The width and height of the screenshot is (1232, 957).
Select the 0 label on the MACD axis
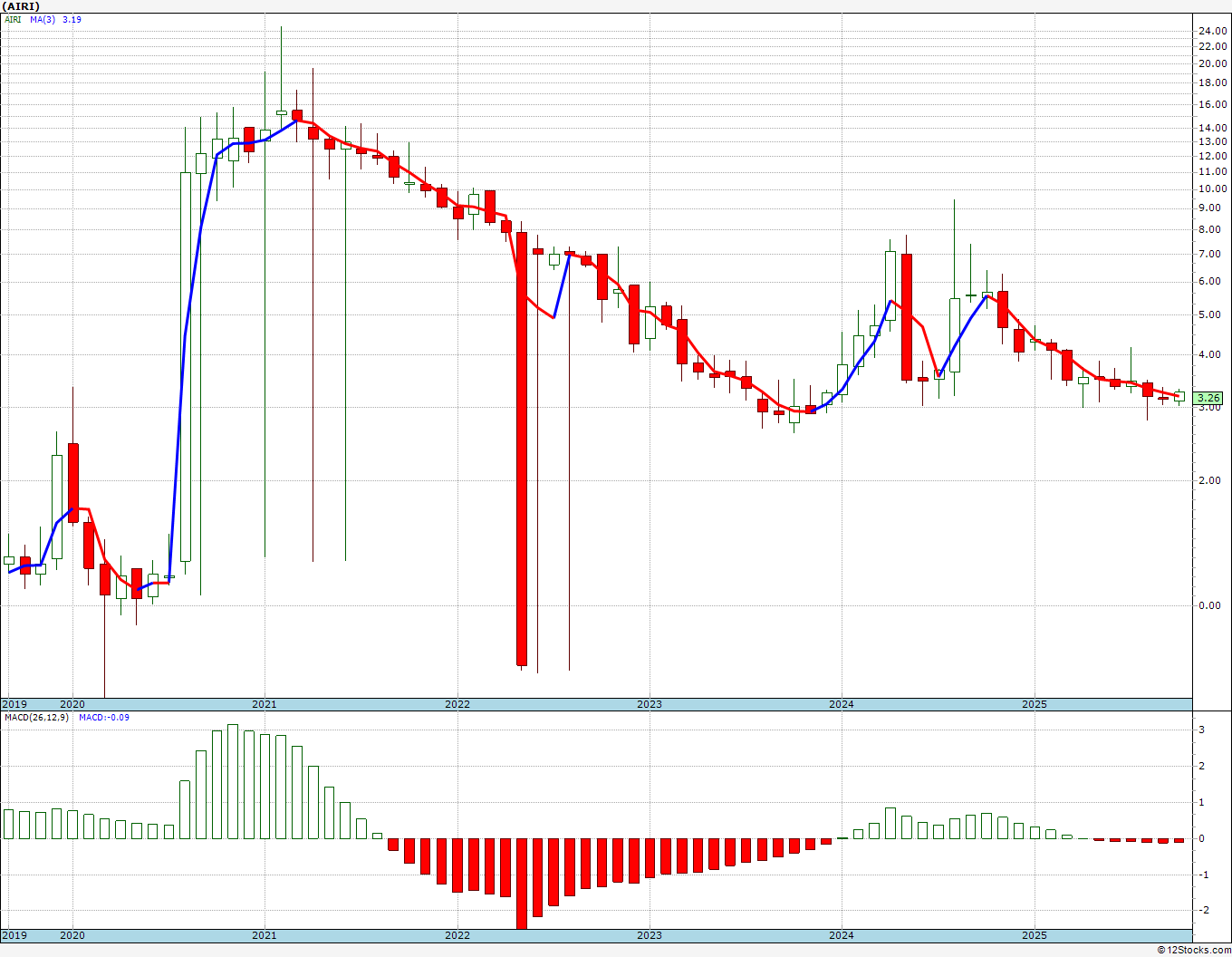1201,838
